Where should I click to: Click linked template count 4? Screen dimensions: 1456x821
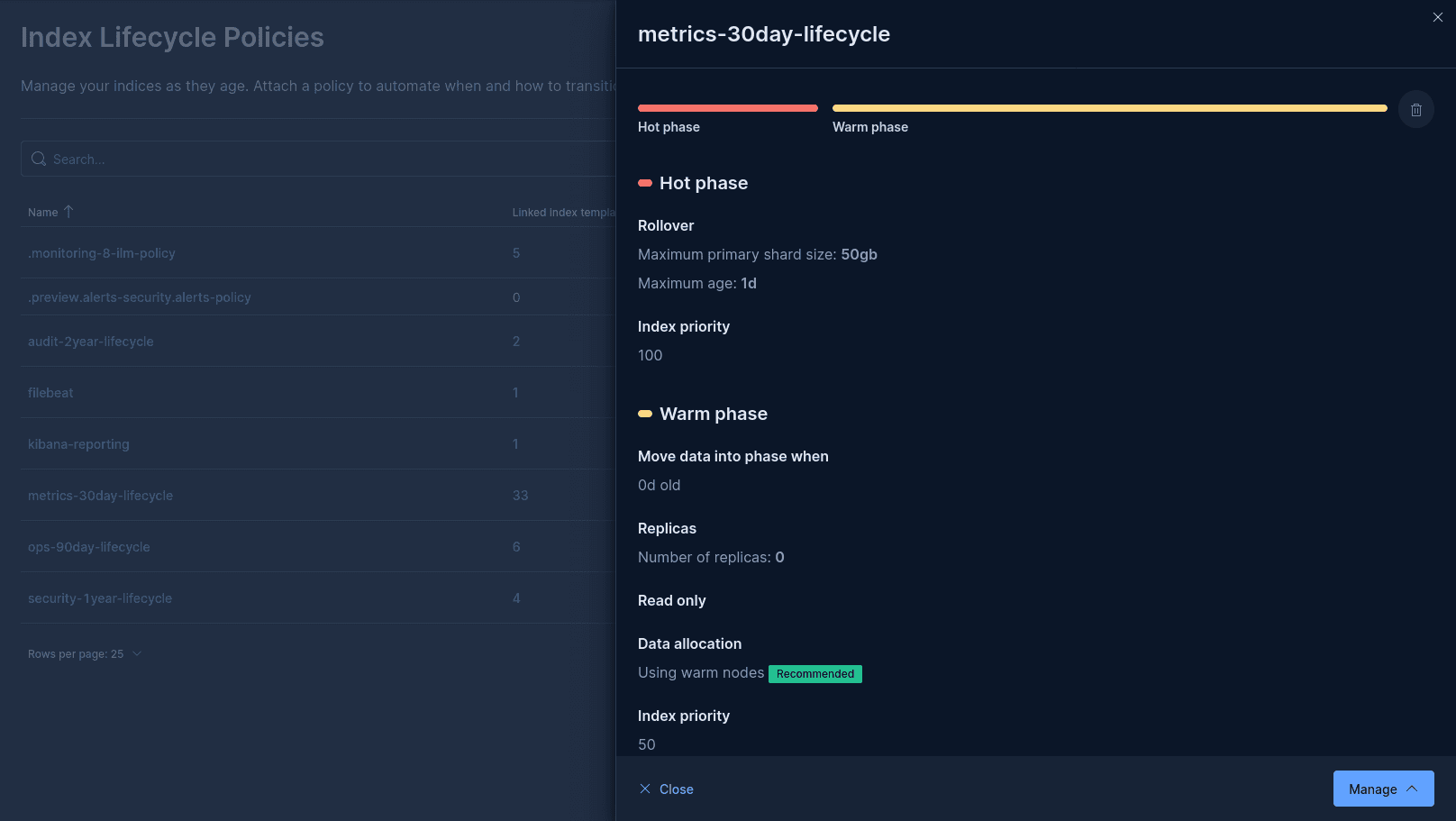[516, 598]
